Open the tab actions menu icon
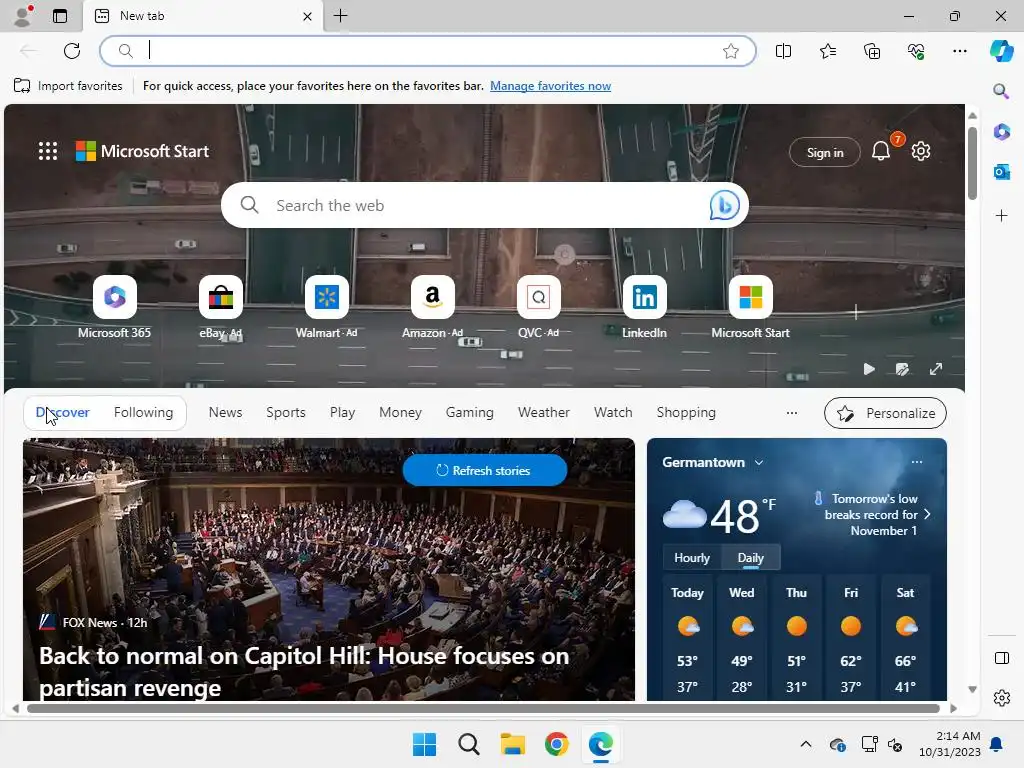The image size is (1024, 768). point(60,16)
